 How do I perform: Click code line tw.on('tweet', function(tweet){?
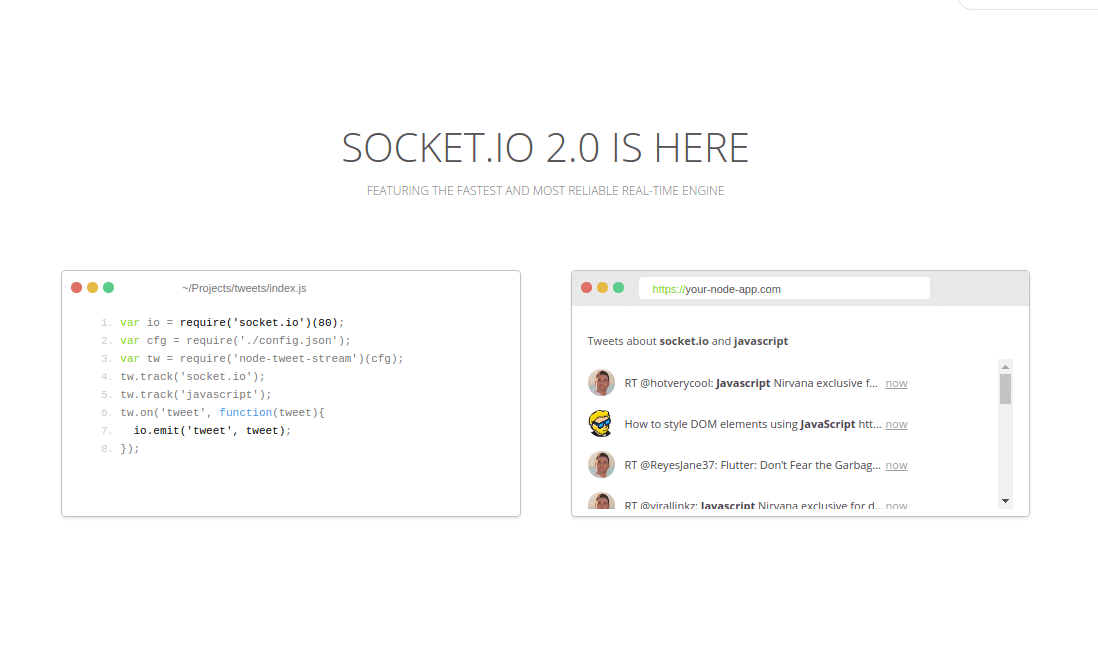coord(222,413)
